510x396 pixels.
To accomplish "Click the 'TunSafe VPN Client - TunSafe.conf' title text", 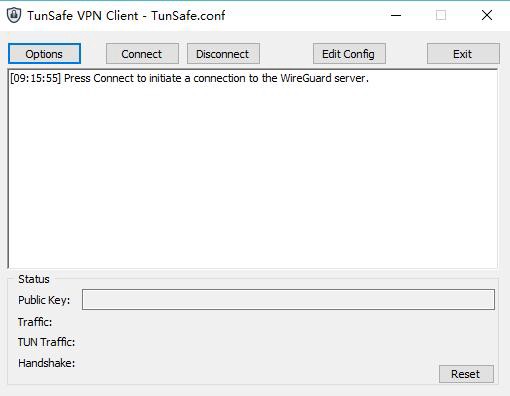I will (x=126, y=16).
